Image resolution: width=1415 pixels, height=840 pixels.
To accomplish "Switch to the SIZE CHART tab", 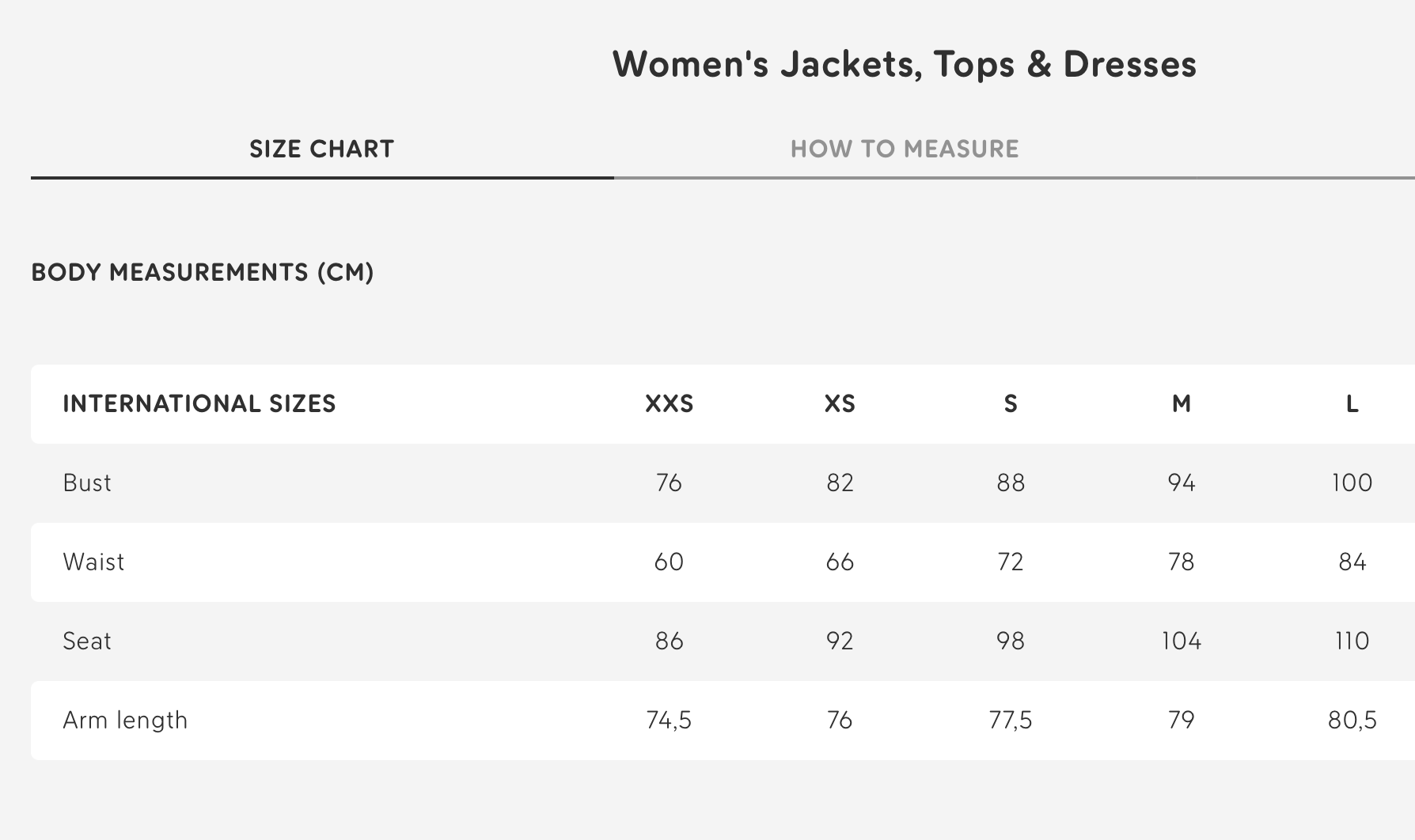I will 321,149.
